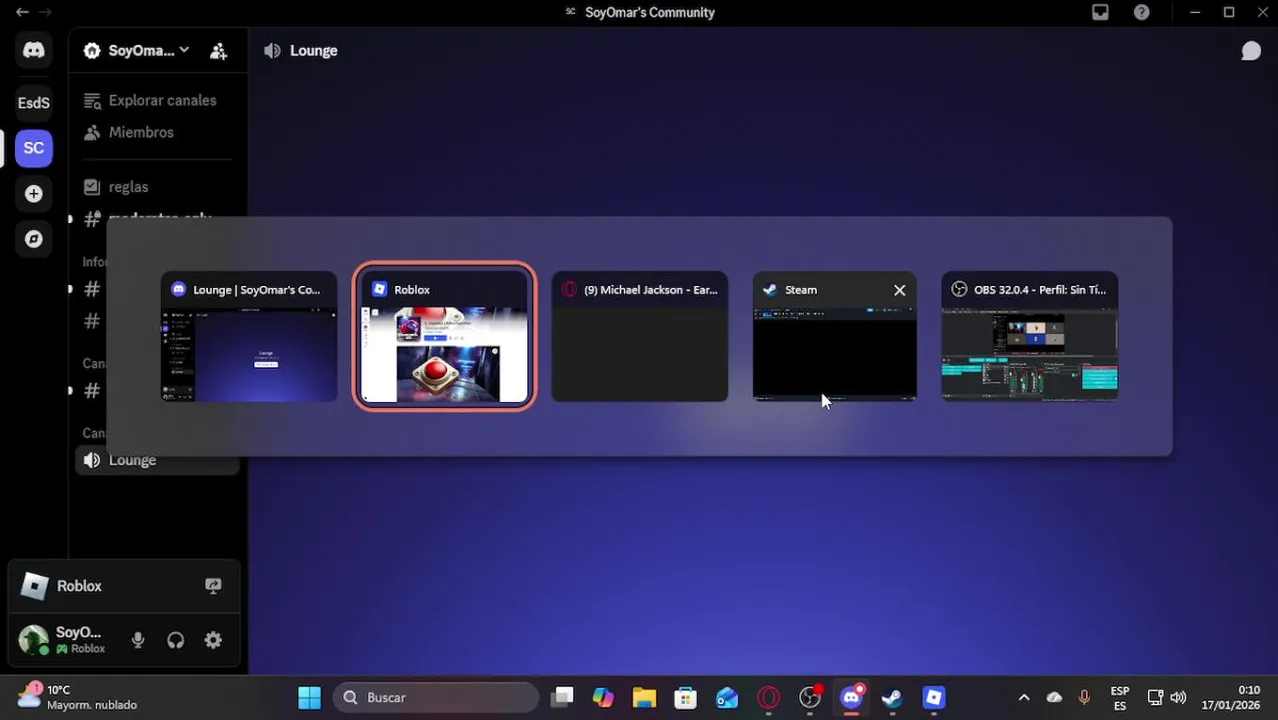The image size is (1278, 720).
Task: Open the Windows Start menu
Action: click(x=309, y=697)
